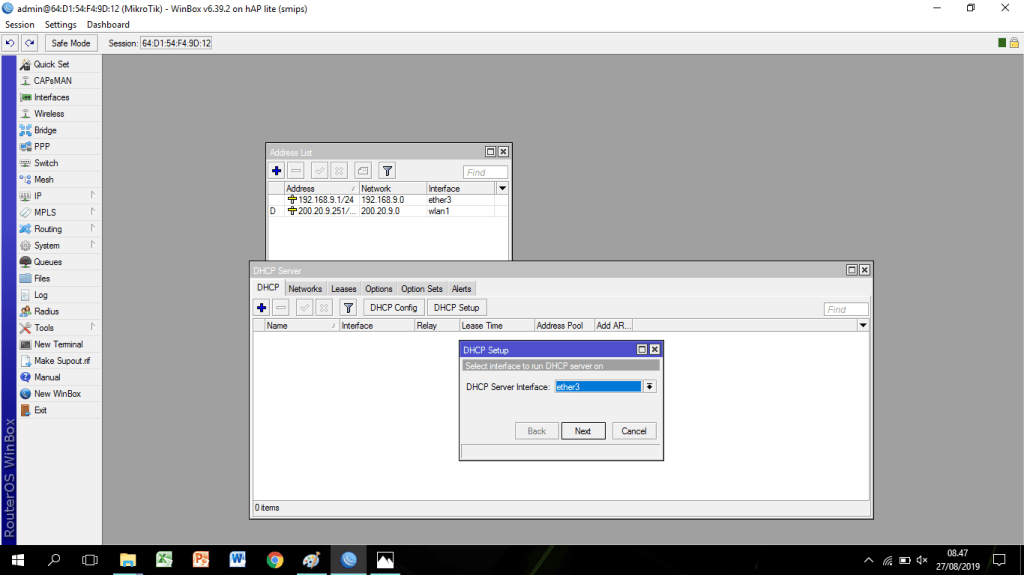1024x575 pixels.
Task: Click the Undo arrow in top toolbar
Action: (x=10, y=43)
